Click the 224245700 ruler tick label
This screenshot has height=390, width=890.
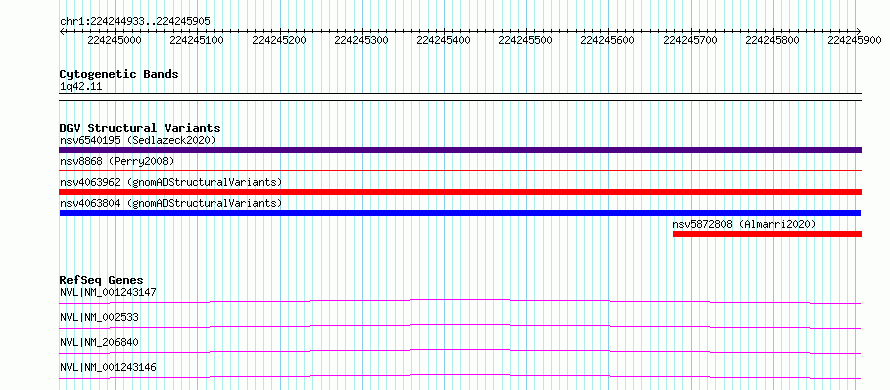point(690,40)
